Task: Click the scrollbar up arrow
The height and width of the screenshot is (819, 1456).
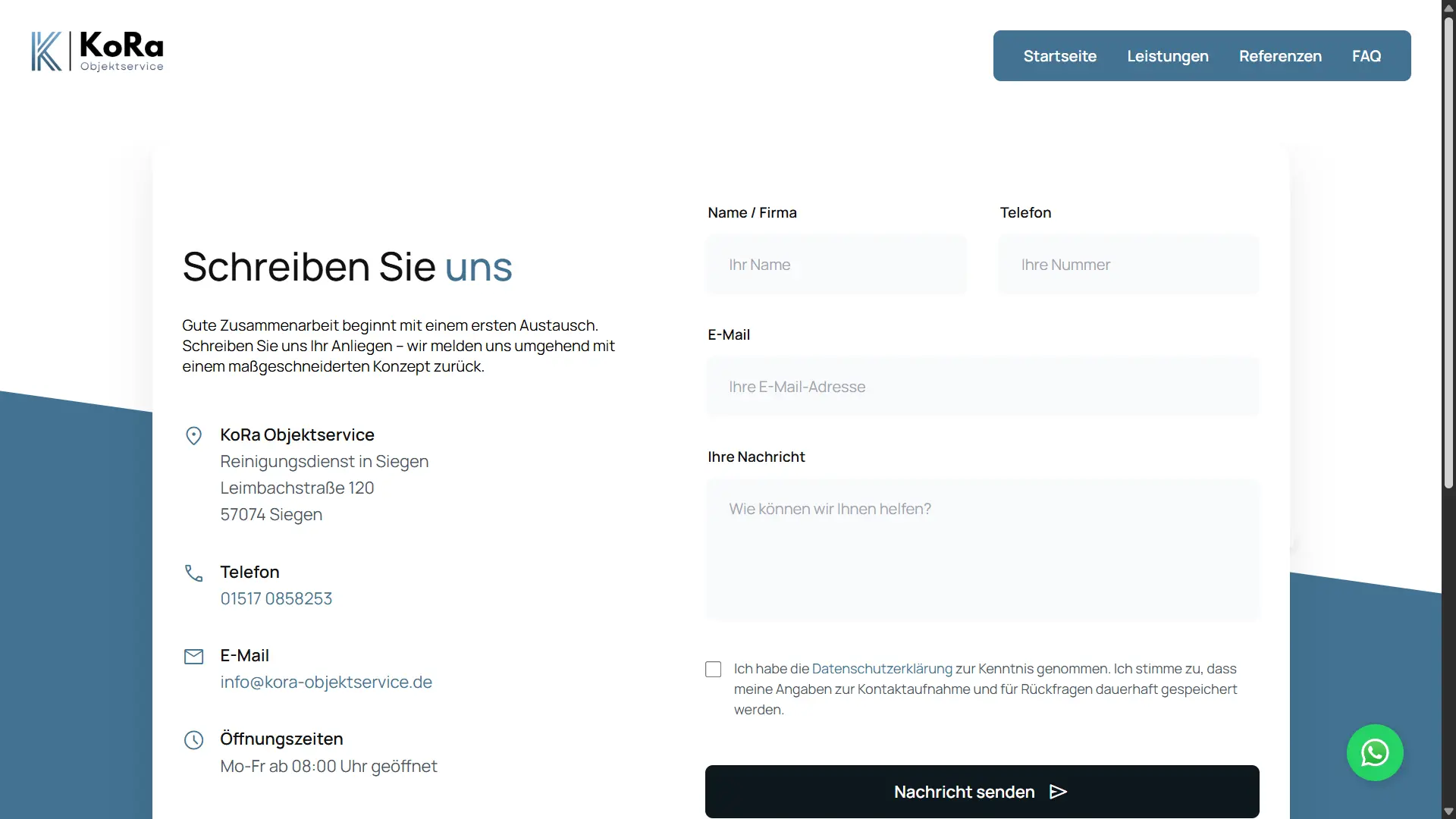Action: click(x=1448, y=7)
